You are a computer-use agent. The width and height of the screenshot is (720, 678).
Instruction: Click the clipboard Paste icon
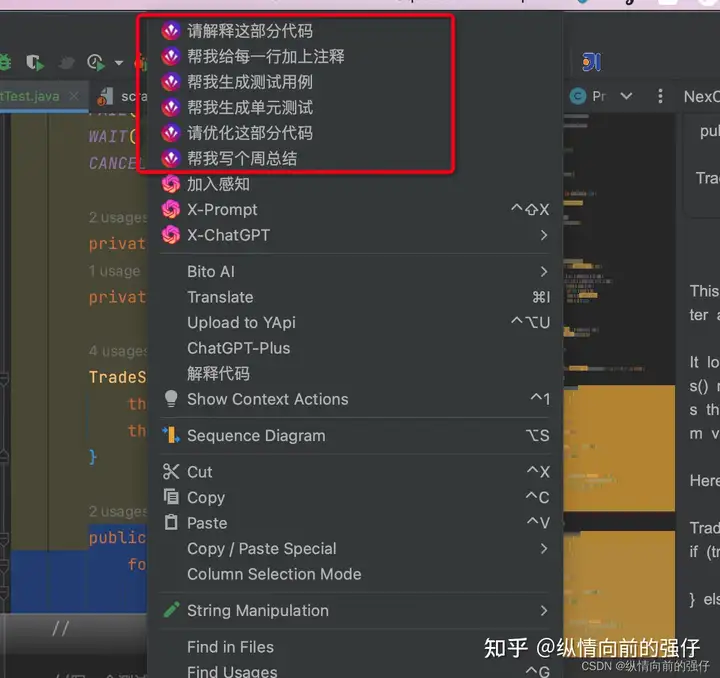click(x=171, y=522)
